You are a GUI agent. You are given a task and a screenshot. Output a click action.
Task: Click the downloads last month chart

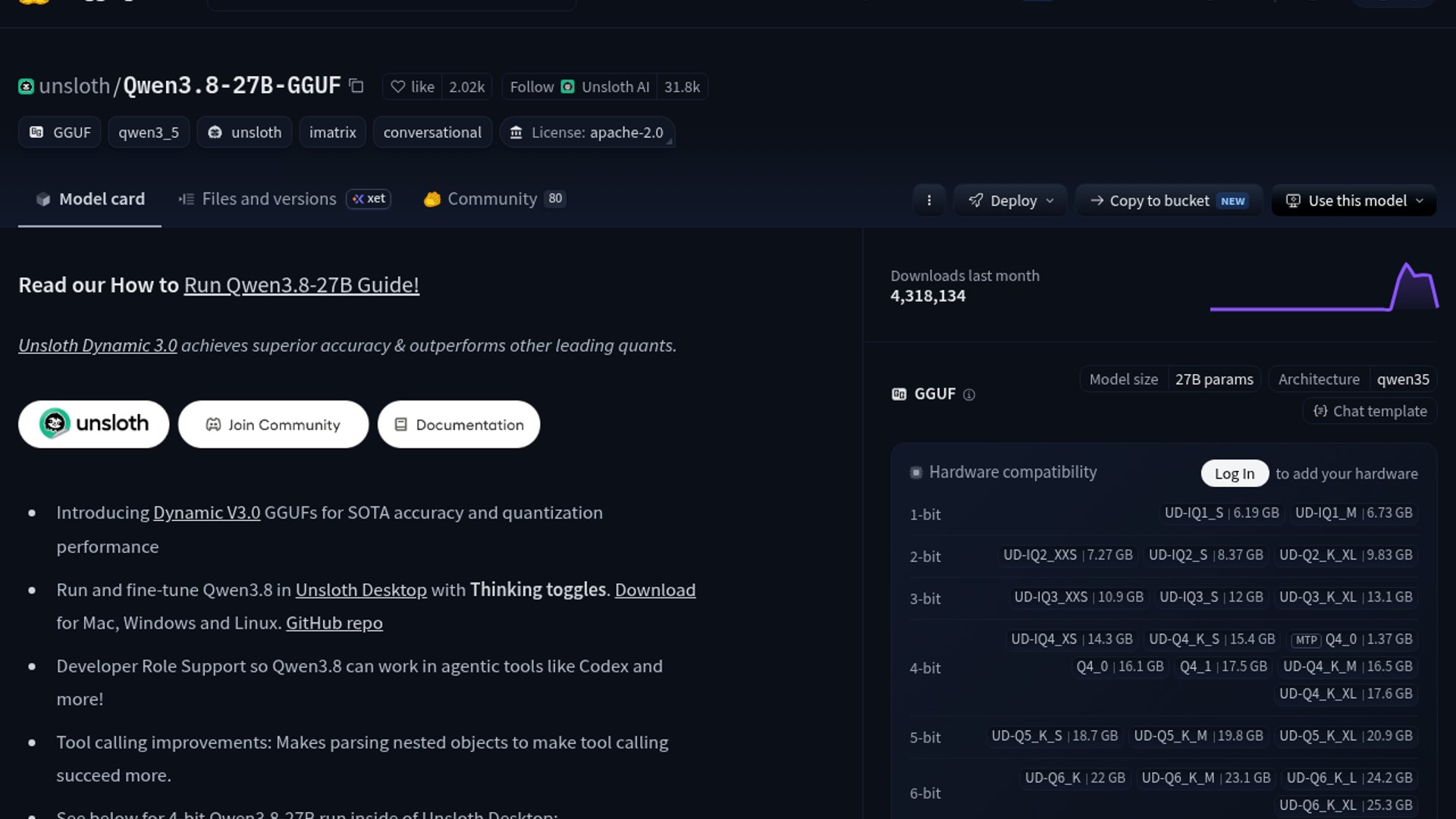pyautogui.click(x=1324, y=287)
